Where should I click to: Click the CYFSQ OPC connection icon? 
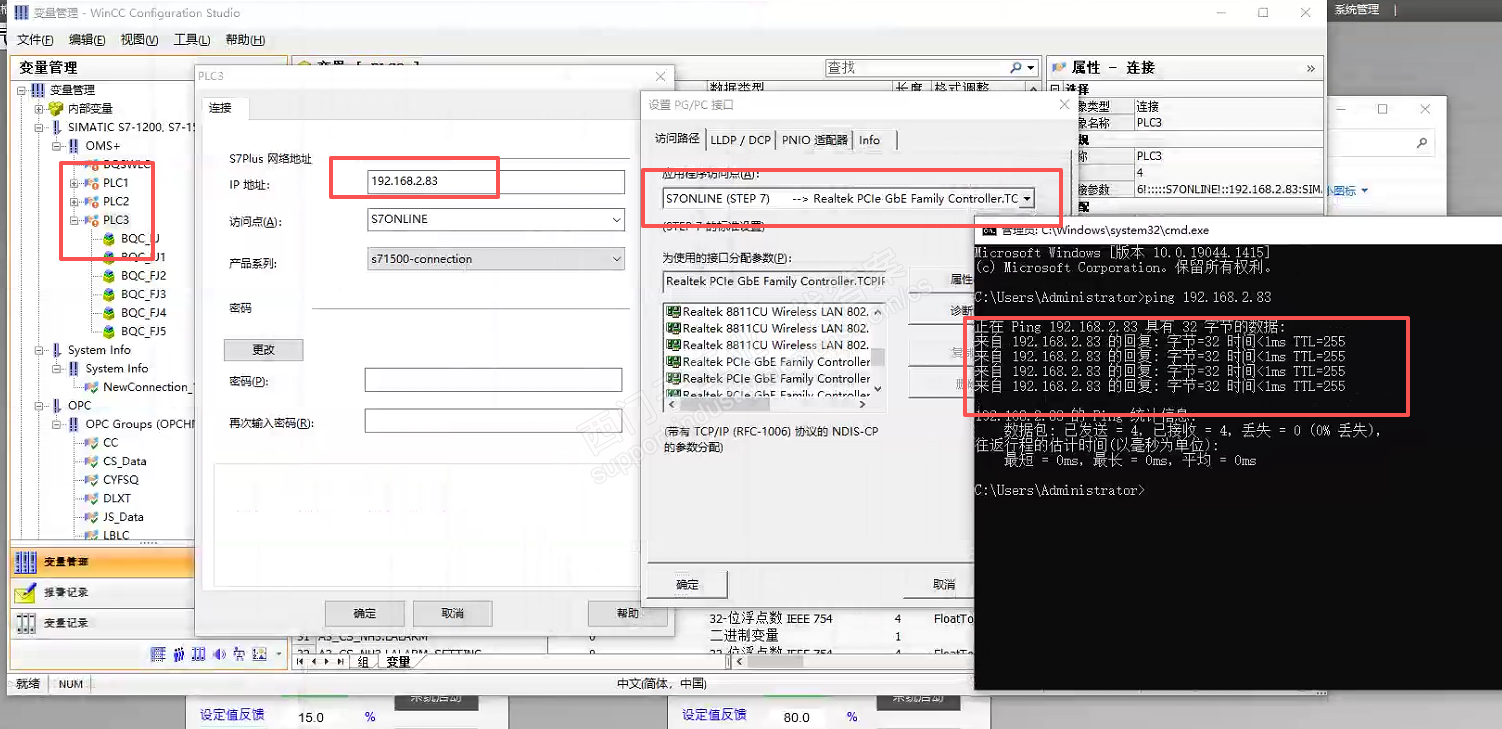point(92,480)
